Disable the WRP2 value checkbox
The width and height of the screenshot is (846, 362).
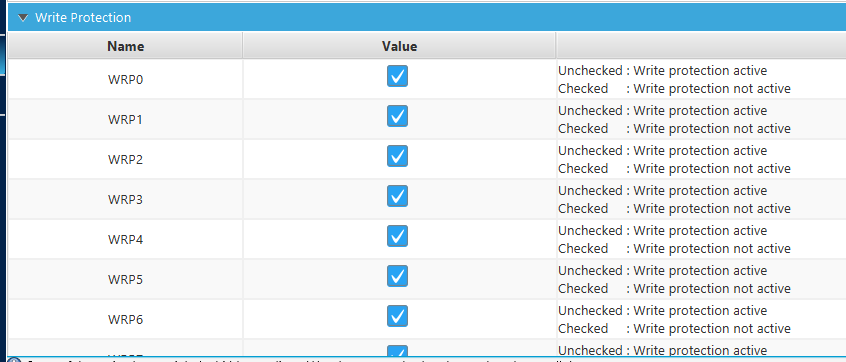click(398, 156)
